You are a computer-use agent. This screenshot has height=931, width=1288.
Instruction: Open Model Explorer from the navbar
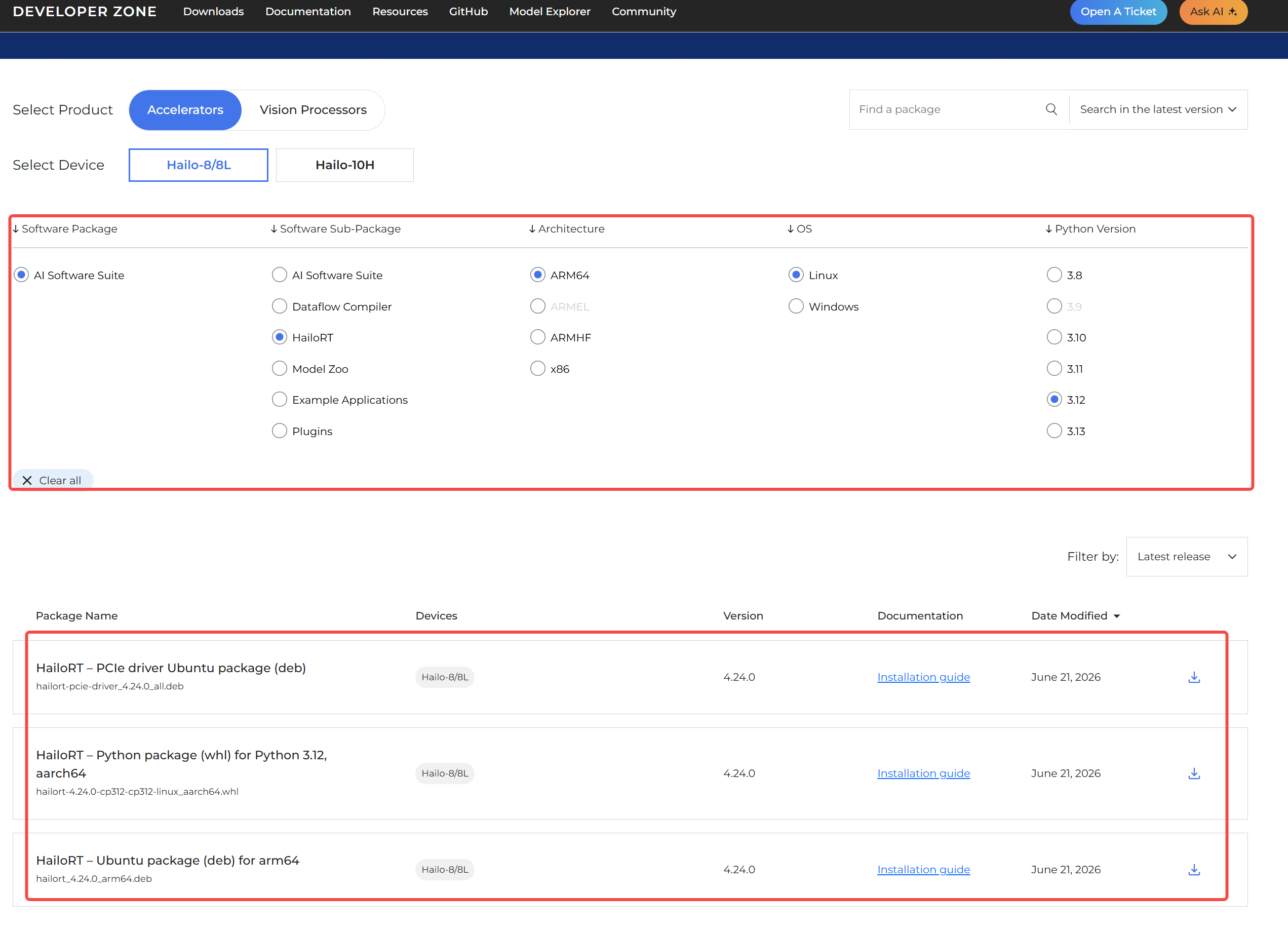[x=550, y=11]
